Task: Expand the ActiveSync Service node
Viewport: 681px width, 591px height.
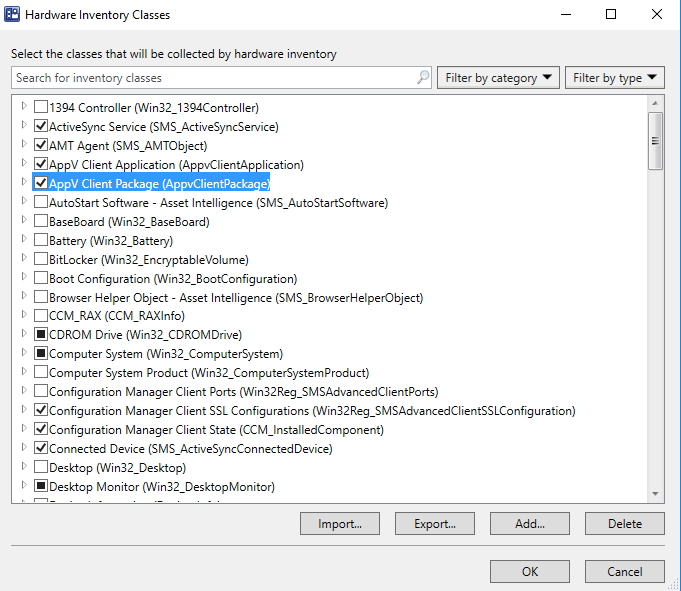Action: (24, 125)
